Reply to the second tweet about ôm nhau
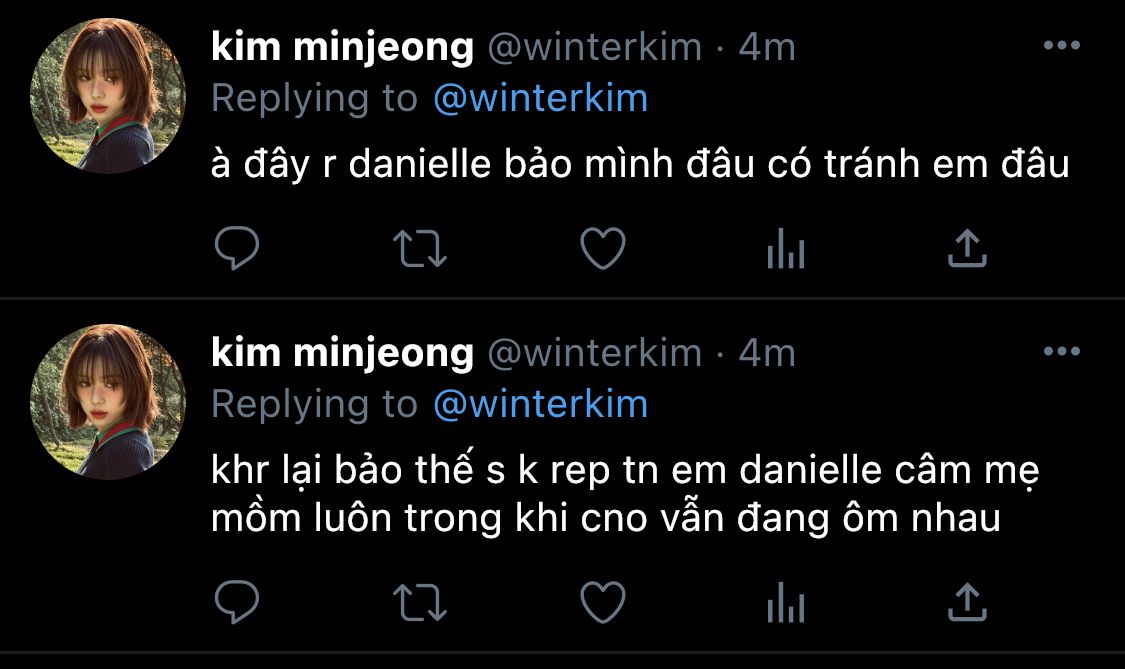 click(237, 602)
